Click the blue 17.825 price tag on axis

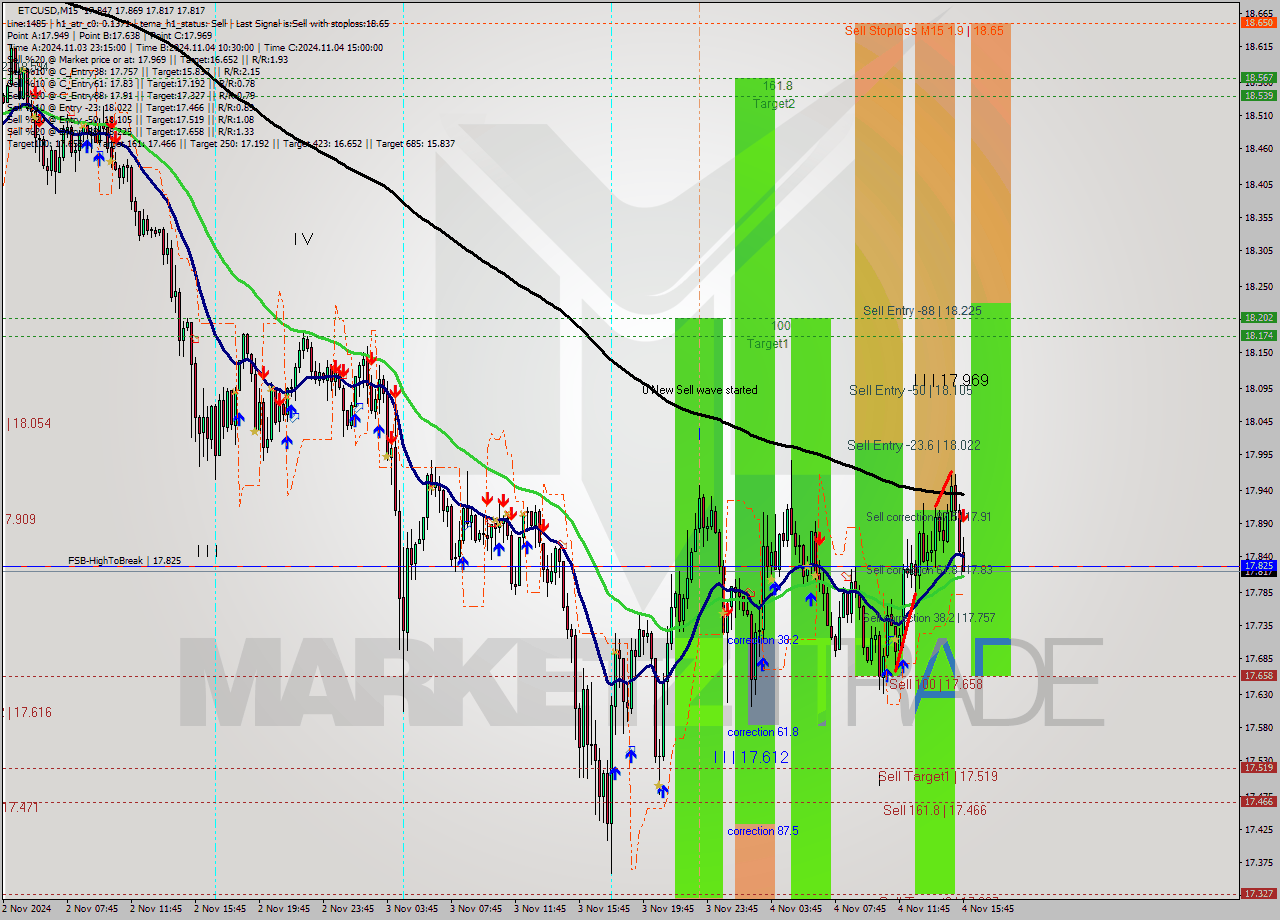(x=1258, y=565)
